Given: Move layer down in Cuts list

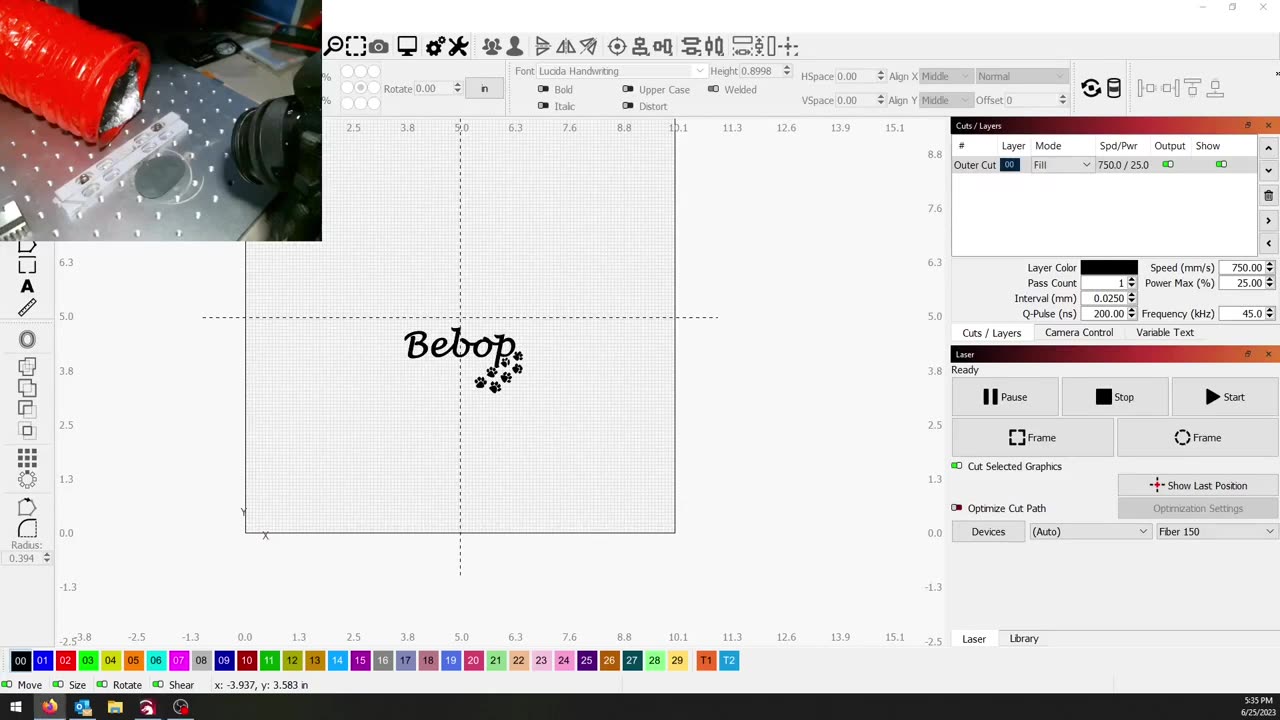Looking at the screenshot, I should pyautogui.click(x=1268, y=170).
